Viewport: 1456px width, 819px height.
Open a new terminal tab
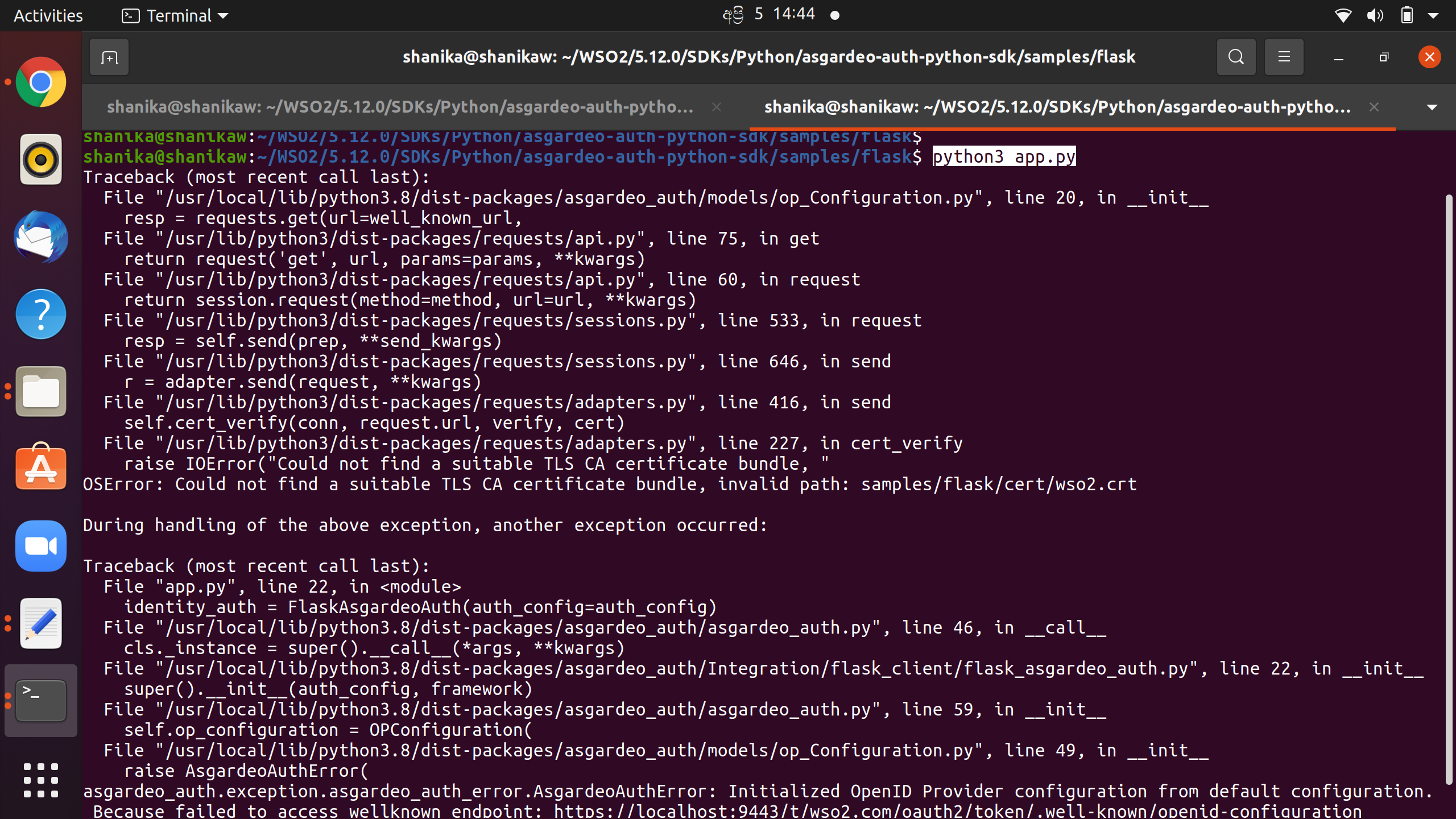(x=109, y=57)
